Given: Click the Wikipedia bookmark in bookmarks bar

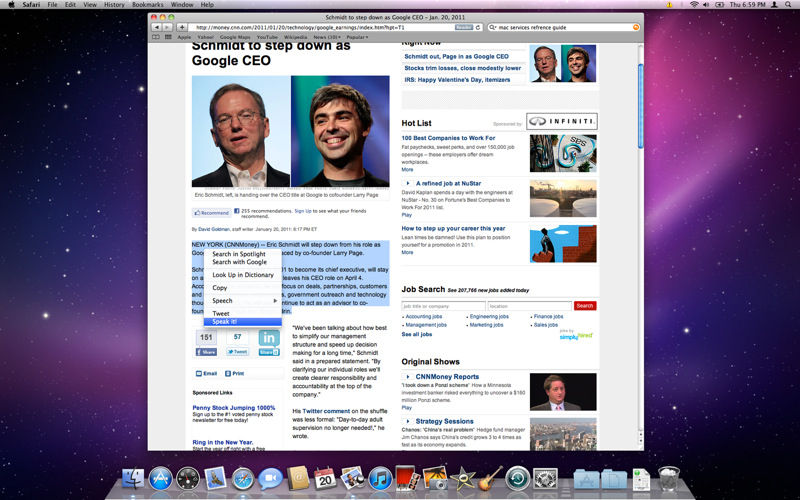Looking at the screenshot, I should [295, 37].
